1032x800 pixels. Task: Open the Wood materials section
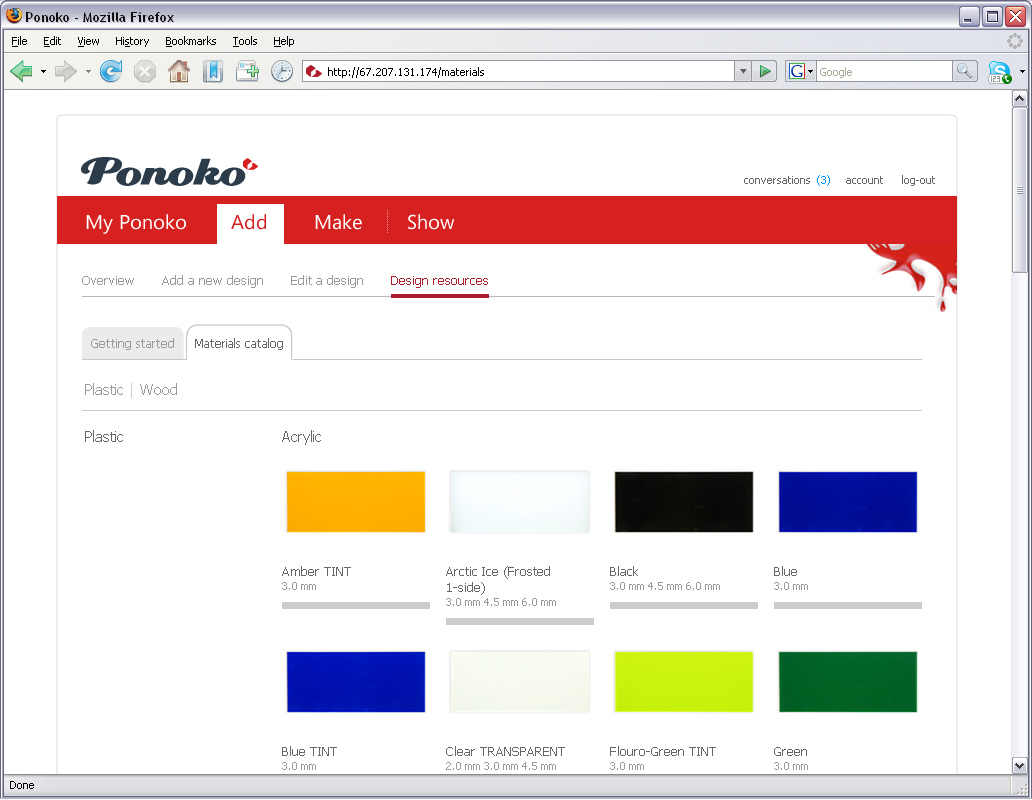[158, 390]
